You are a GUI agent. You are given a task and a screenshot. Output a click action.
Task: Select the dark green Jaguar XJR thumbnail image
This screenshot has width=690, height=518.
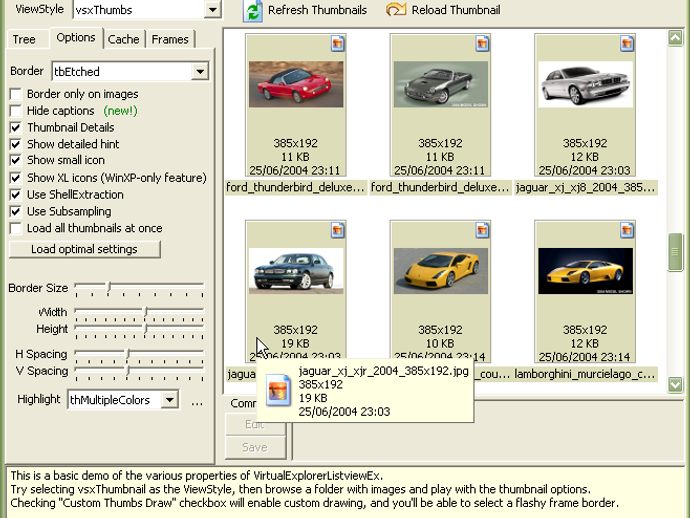(x=296, y=271)
